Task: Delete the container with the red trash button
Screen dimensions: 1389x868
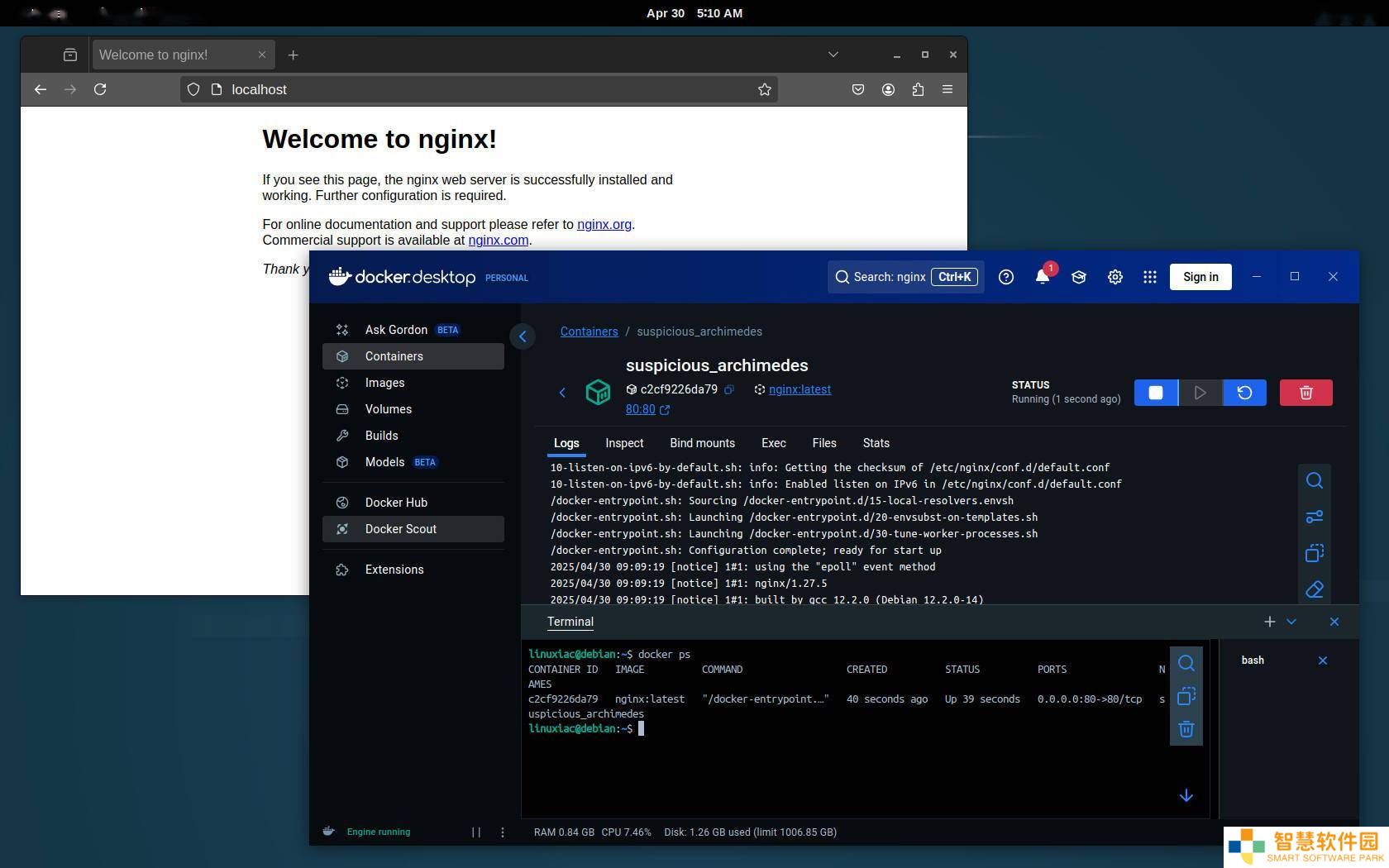Action: click(x=1305, y=393)
